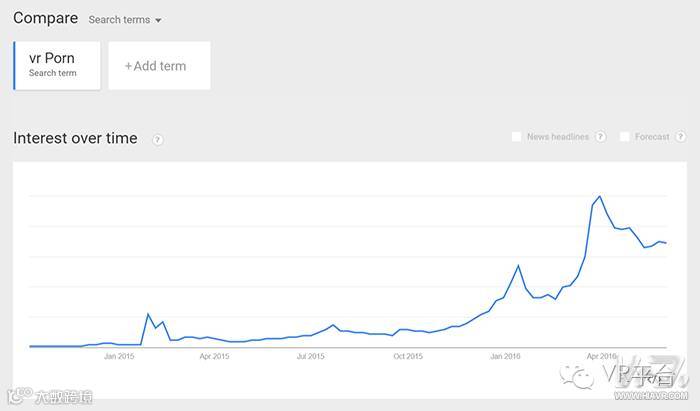Open the Search terms dropdown
This screenshot has width=700, height=411.
120,20
